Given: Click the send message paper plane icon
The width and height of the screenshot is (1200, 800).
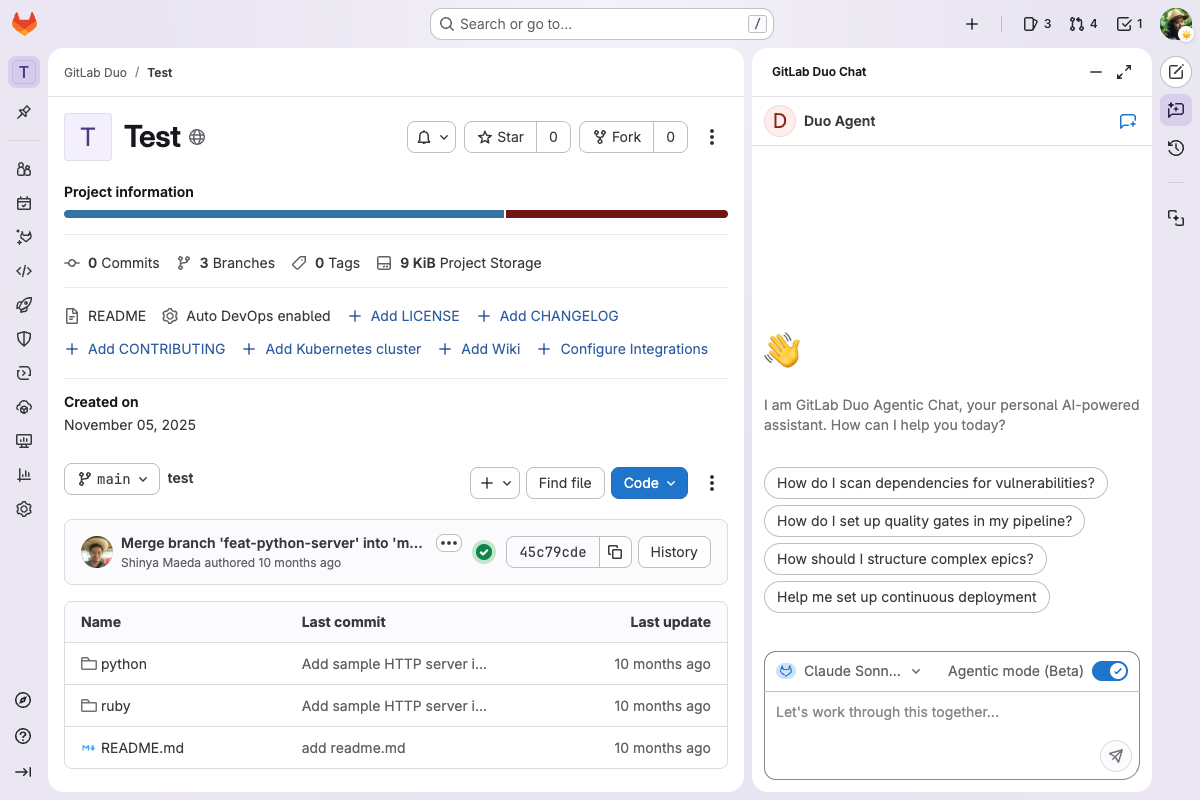Looking at the screenshot, I should click(x=1116, y=756).
